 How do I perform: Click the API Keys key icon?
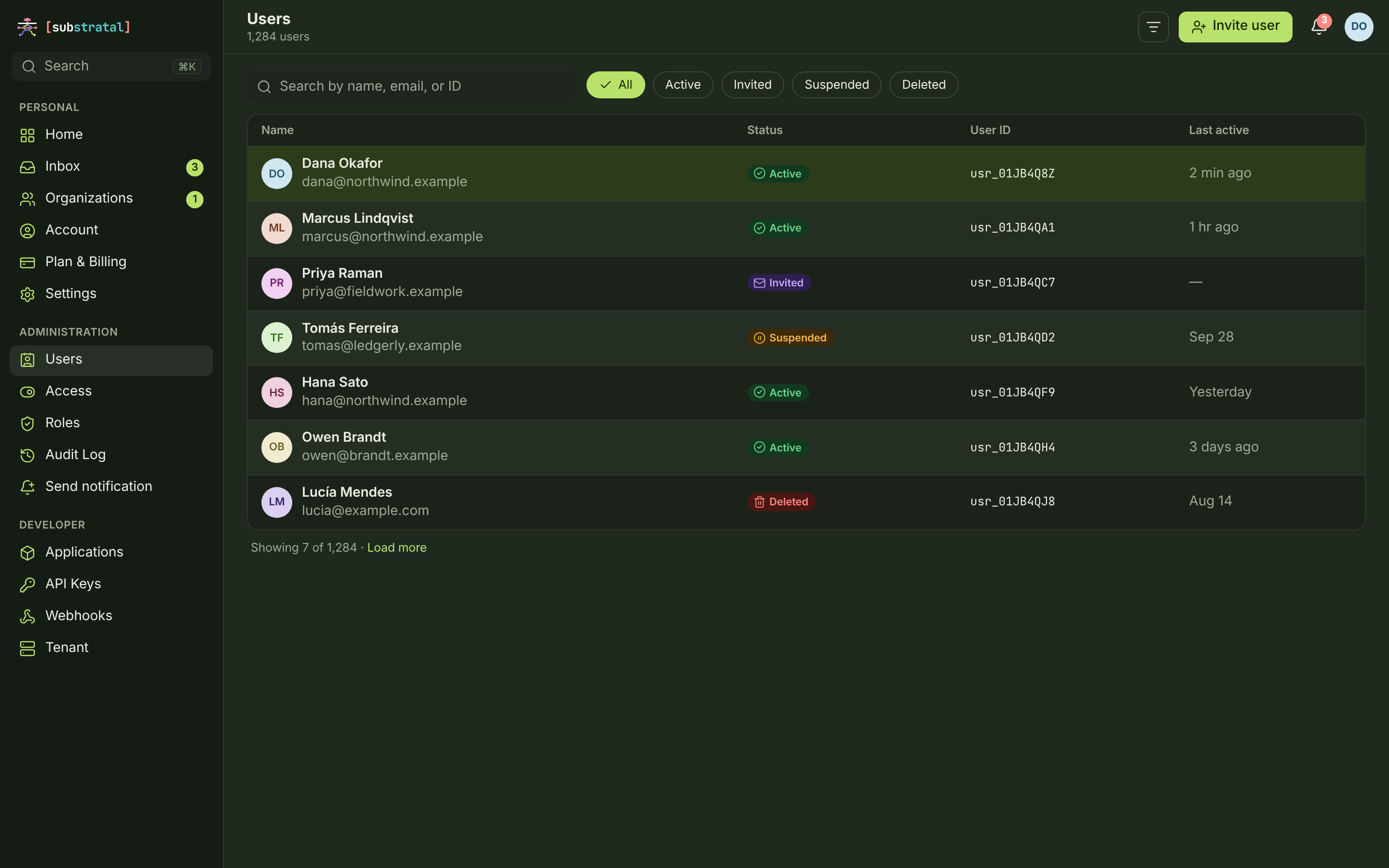pos(27,584)
